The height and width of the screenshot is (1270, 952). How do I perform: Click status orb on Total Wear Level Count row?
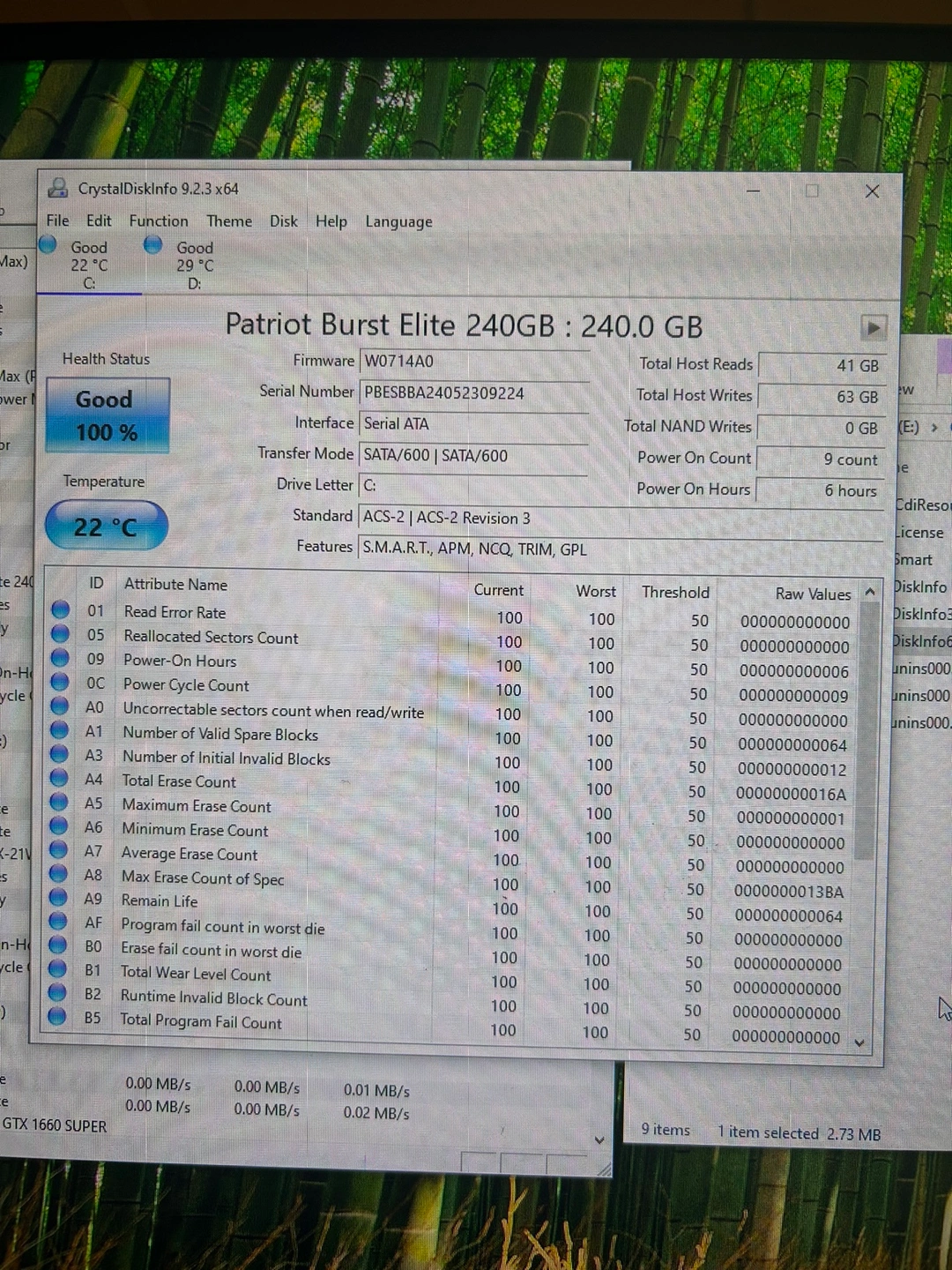click(x=58, y=968)
